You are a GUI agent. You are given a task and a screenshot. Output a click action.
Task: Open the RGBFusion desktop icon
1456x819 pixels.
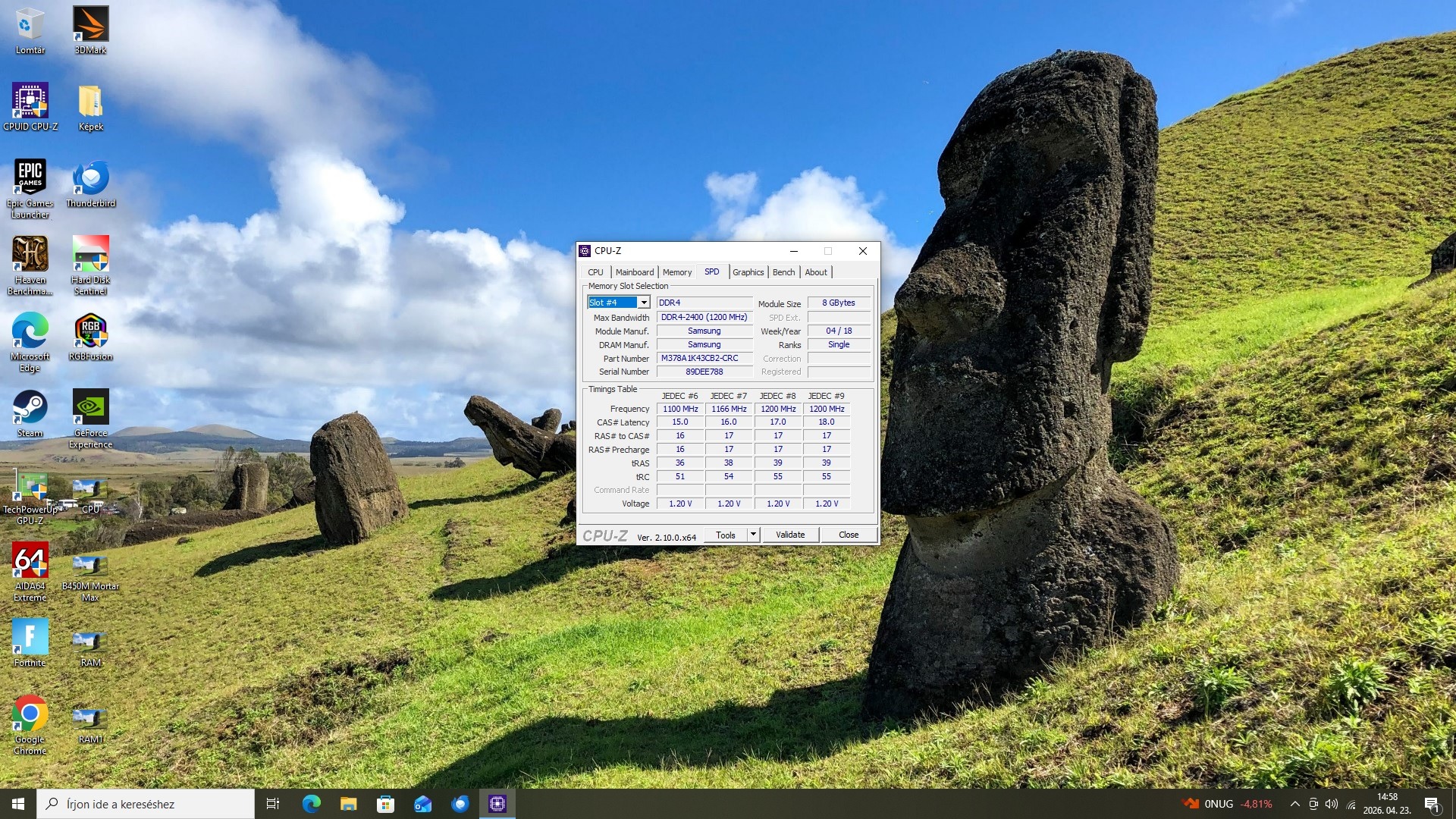click(90, 331)
